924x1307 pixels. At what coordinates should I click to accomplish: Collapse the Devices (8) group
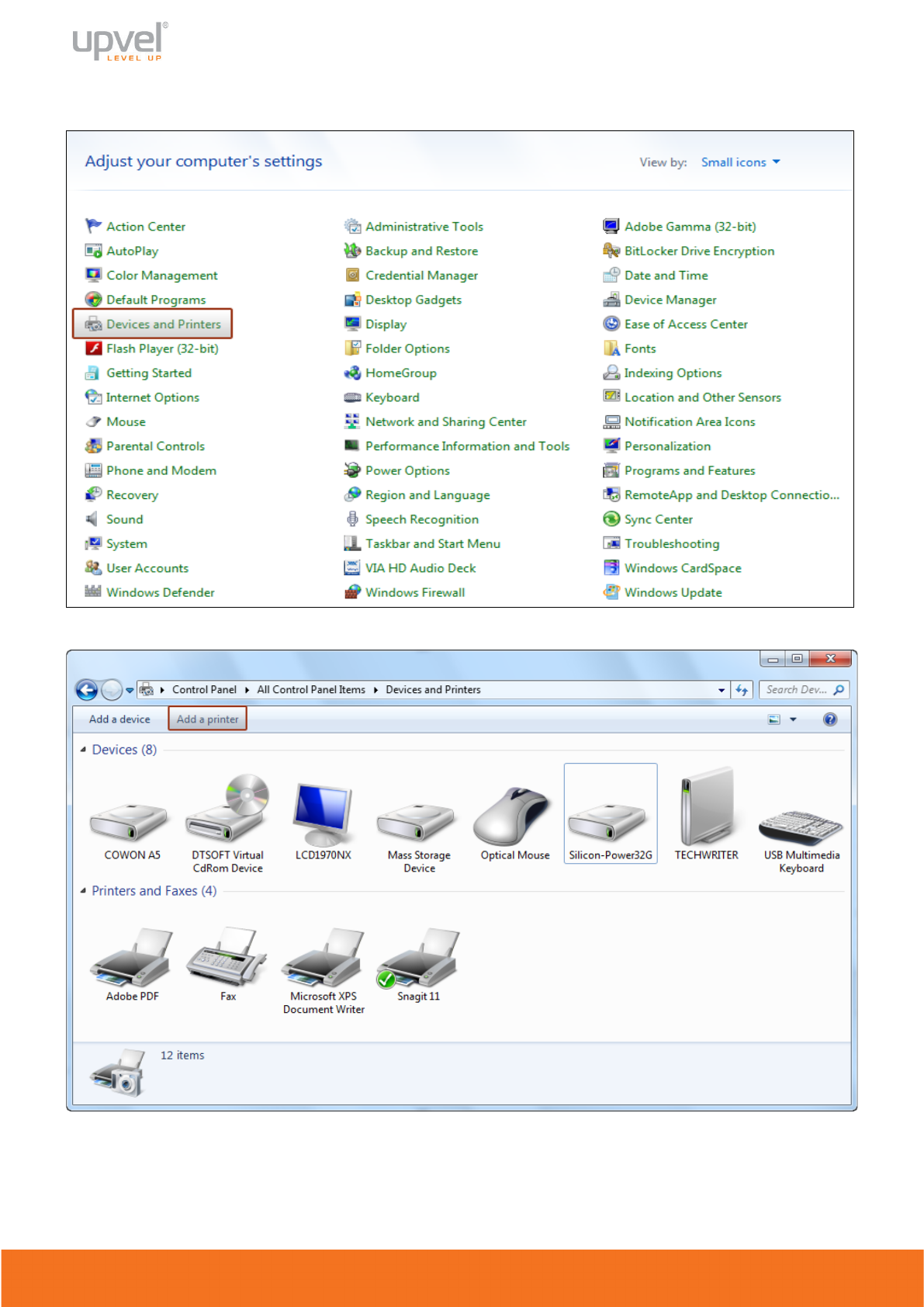pos(83,750)
